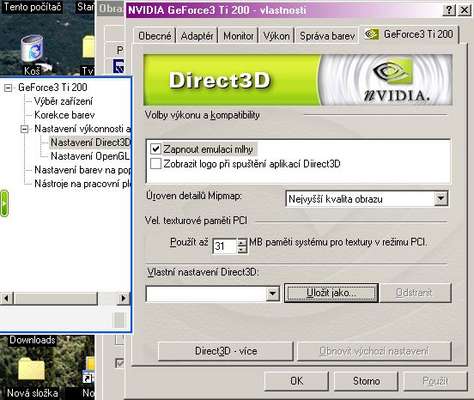Click the PCI memory value field
The image size is (474, 400).
[225, 246]
